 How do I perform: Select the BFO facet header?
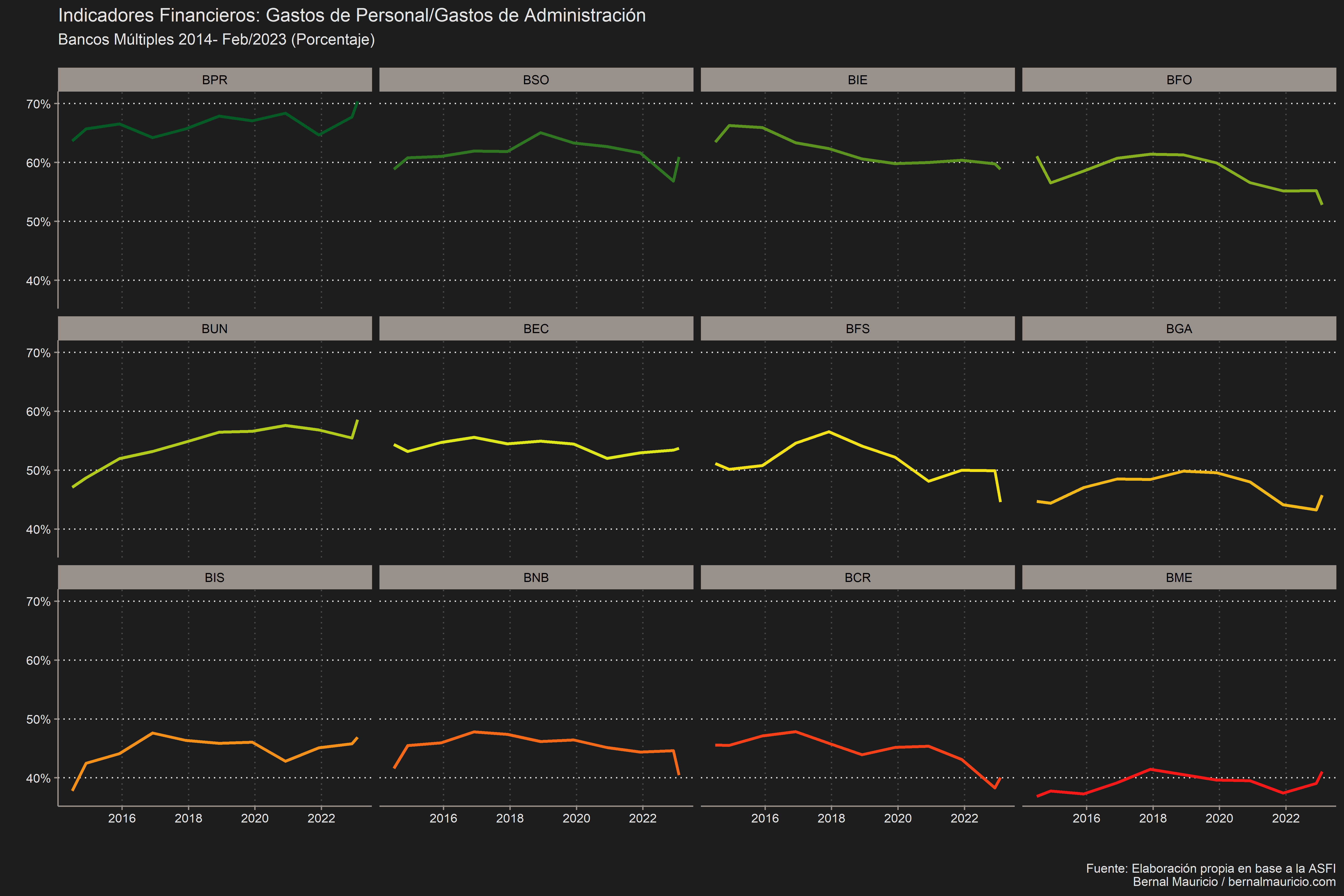click(1179, 80)
